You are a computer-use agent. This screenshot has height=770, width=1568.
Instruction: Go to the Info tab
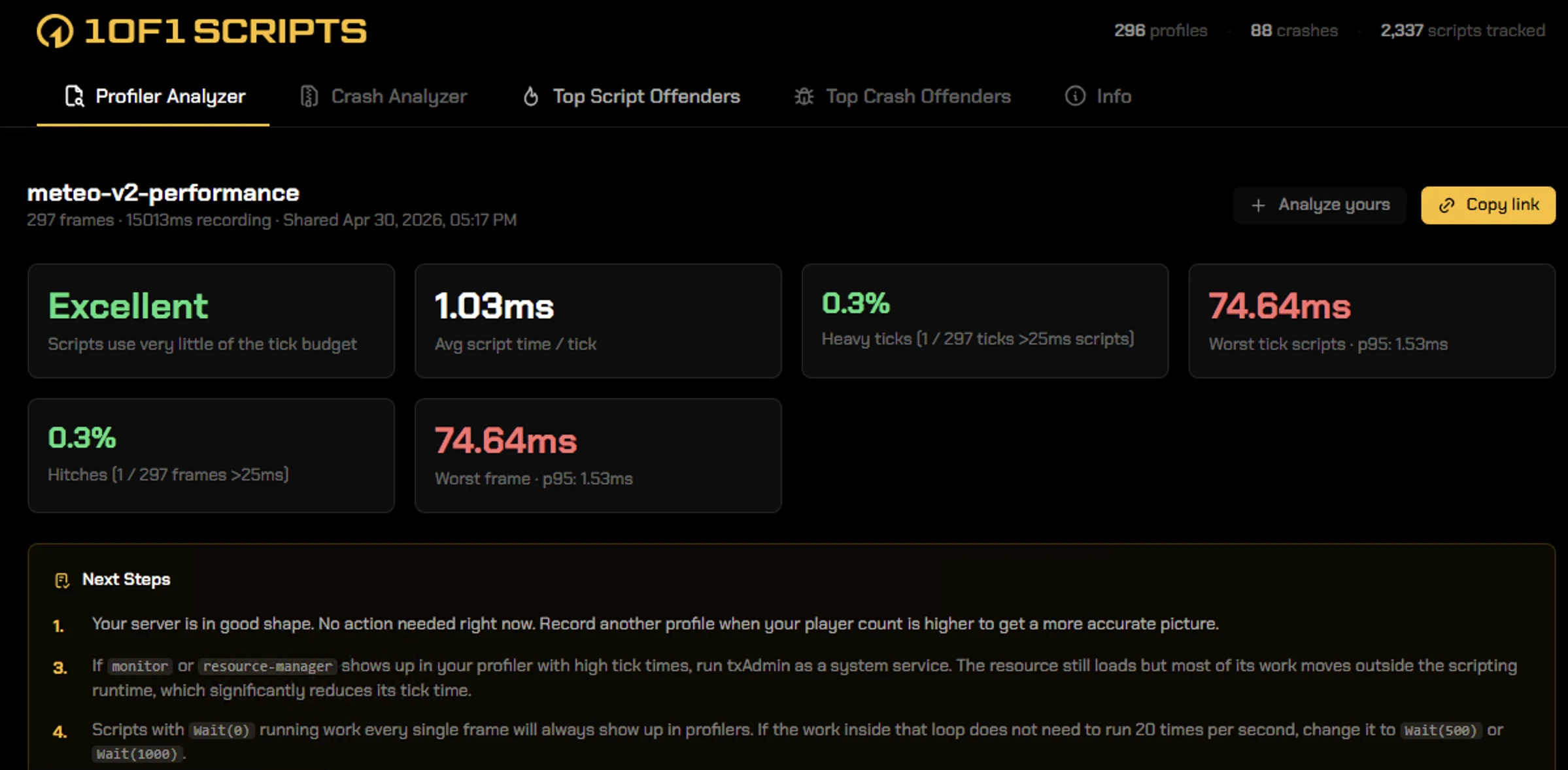[x=1114, y=96]
